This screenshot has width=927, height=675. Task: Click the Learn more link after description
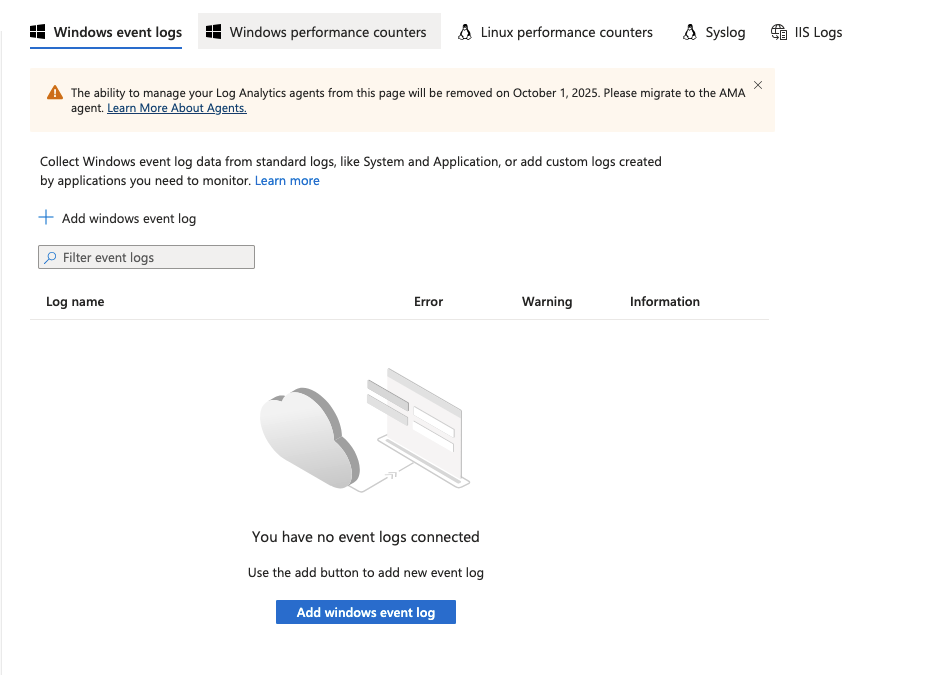tap(287, 181)
